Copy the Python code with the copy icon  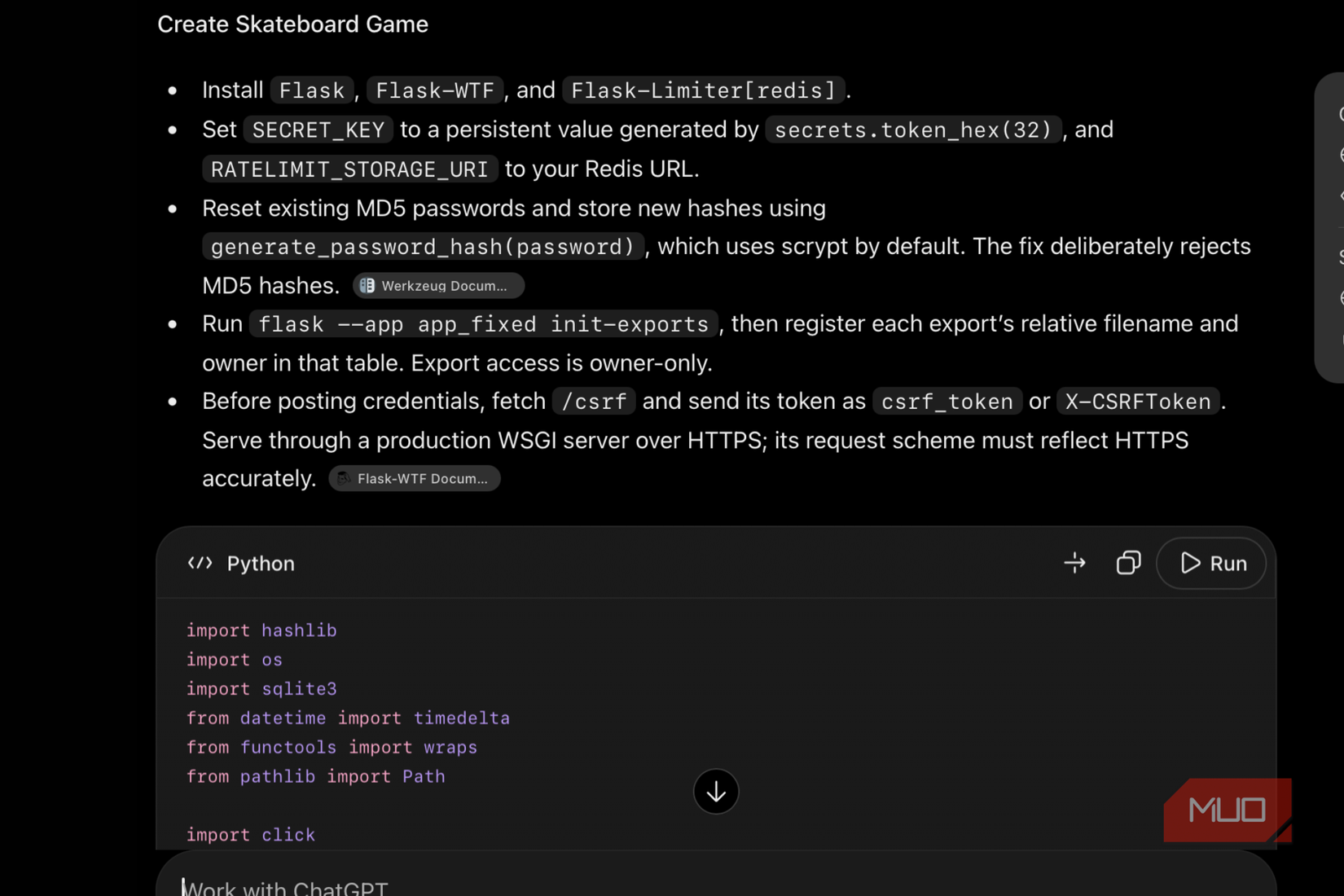(1128, 563)
